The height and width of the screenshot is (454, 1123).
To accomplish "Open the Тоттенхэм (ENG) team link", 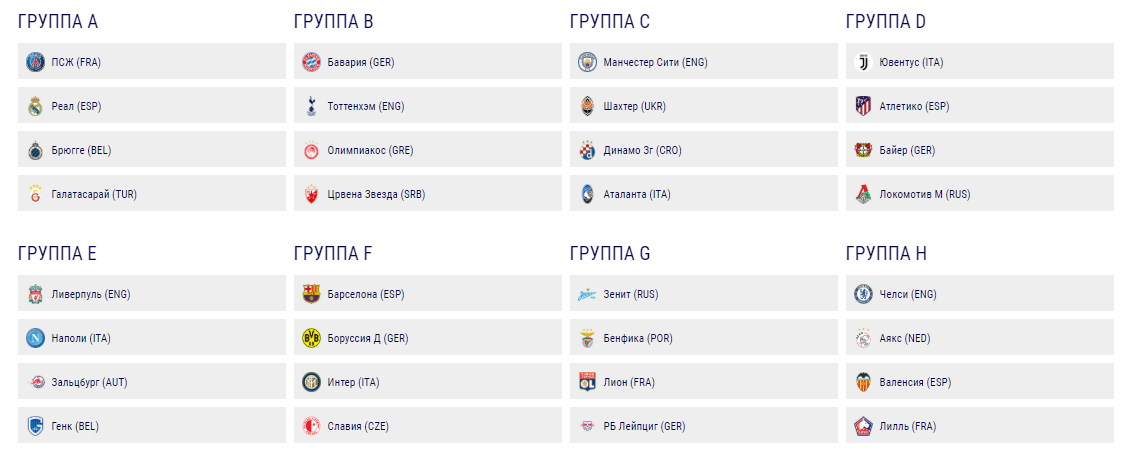I will [x=365, y=106].
